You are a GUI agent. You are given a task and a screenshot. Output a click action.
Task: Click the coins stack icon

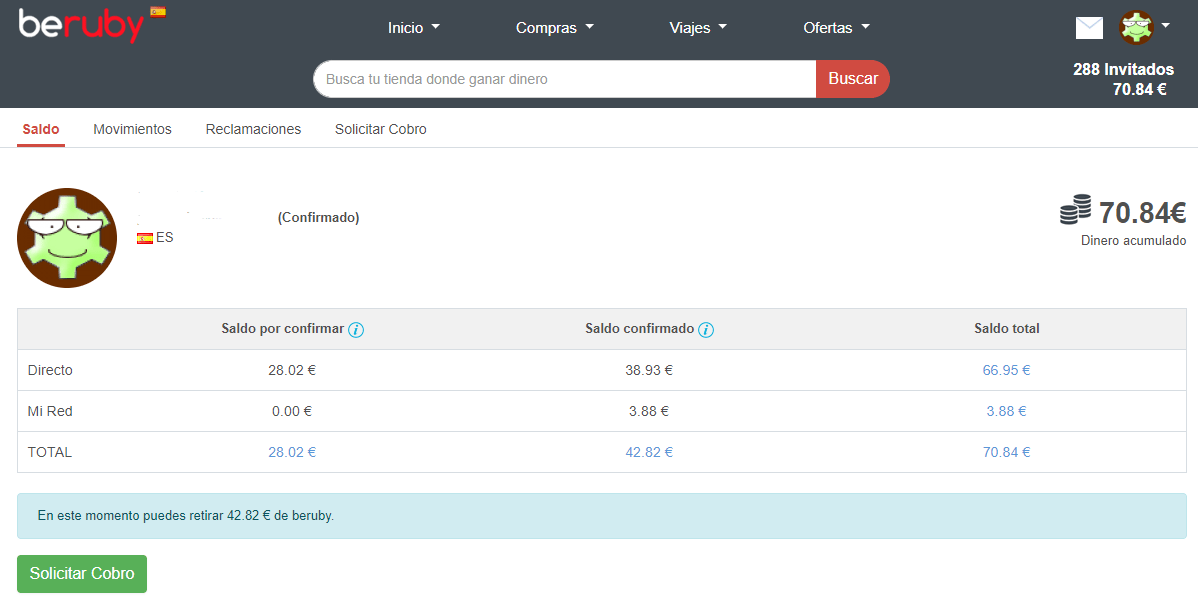click(1076, 210)
